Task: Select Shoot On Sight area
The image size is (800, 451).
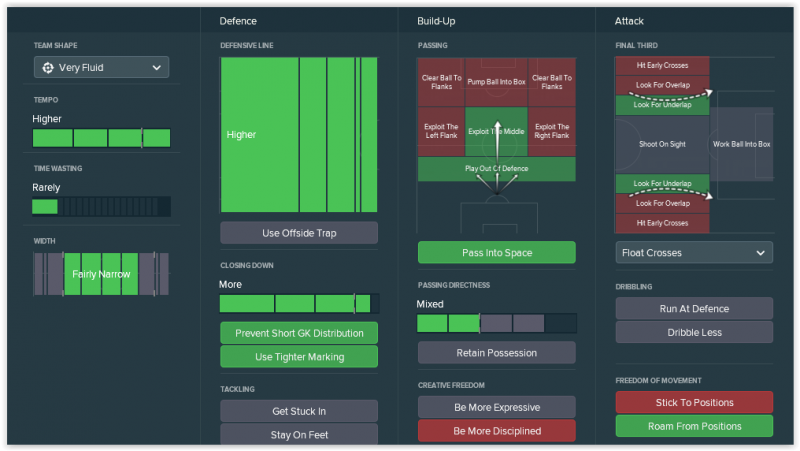Action: pos(662,144)
